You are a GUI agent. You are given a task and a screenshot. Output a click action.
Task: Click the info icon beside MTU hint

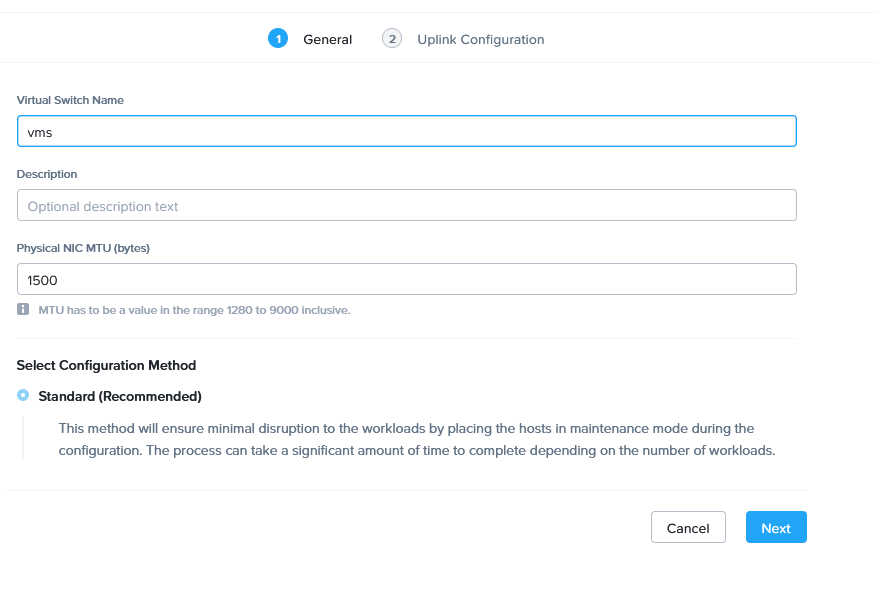[x=23, y=310]
